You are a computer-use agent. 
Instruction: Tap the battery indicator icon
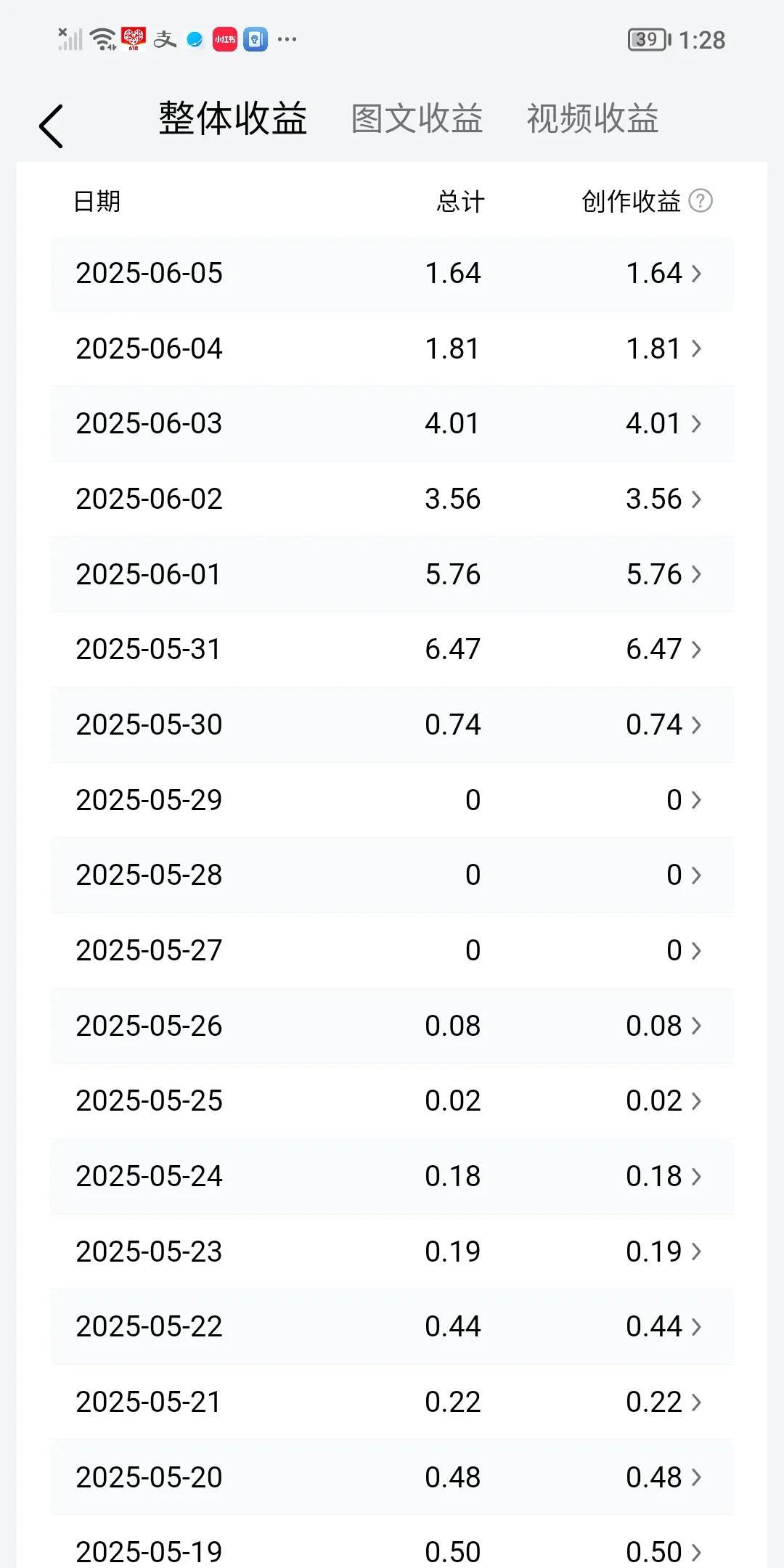click(x=650, y=39)
